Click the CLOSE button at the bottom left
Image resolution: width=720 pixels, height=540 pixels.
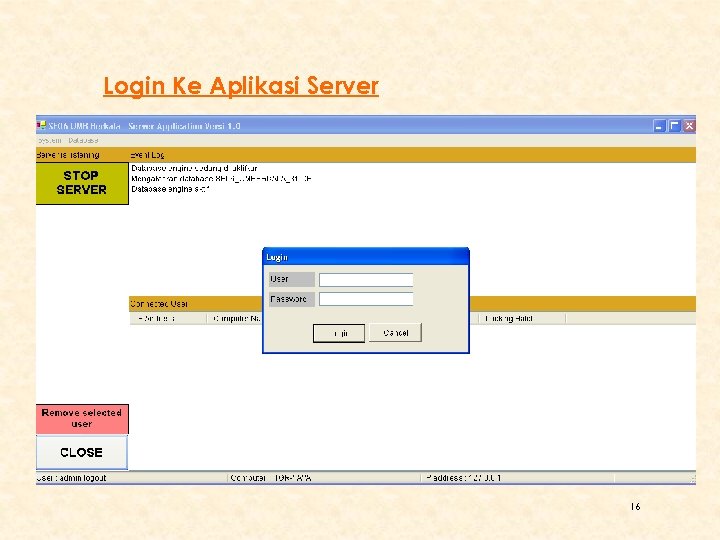[x=82, y=453]
